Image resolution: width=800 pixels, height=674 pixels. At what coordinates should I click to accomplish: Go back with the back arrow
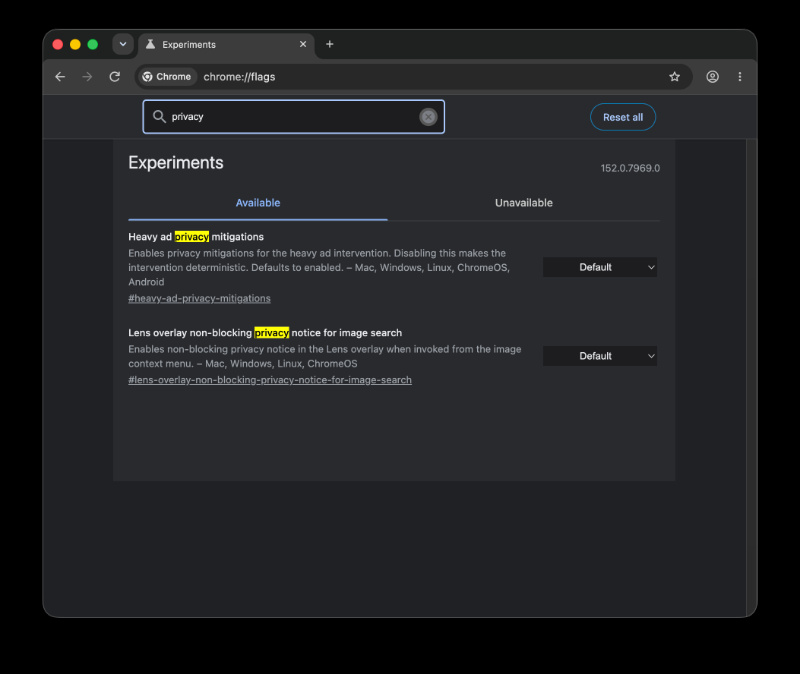(x=60, y=77)
